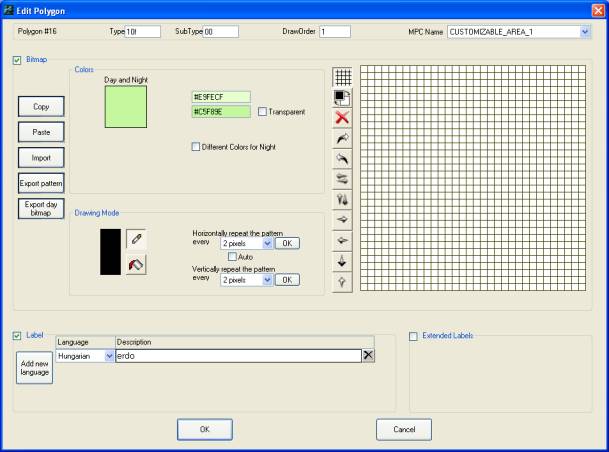Image resolution: width=609 pixels, height=452 pixels.
Task: Check Different Colors for Night
Action: (x=196, y=147)
